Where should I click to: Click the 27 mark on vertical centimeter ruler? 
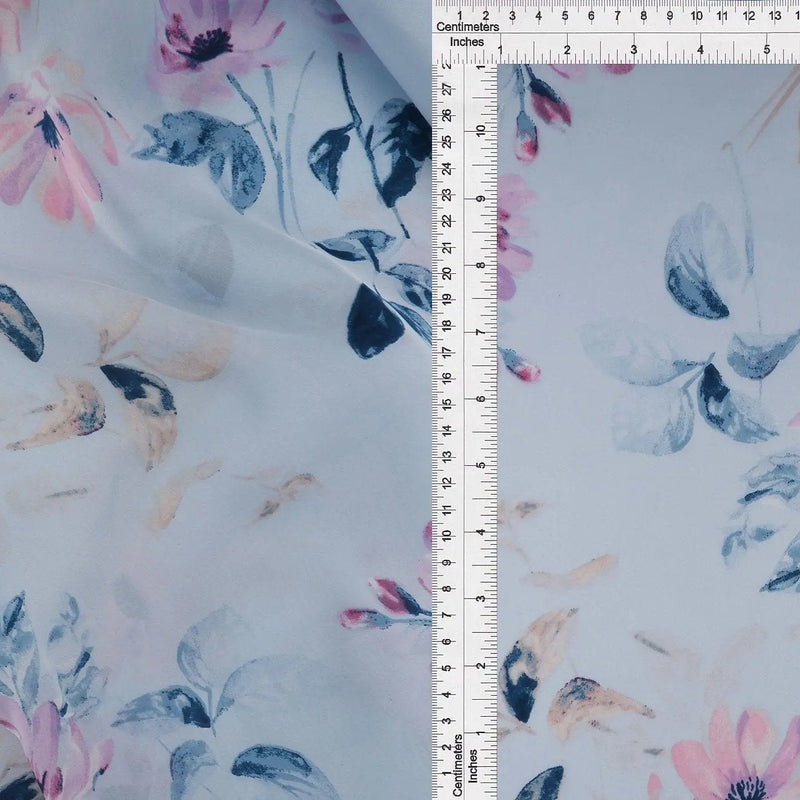[447, 89]
